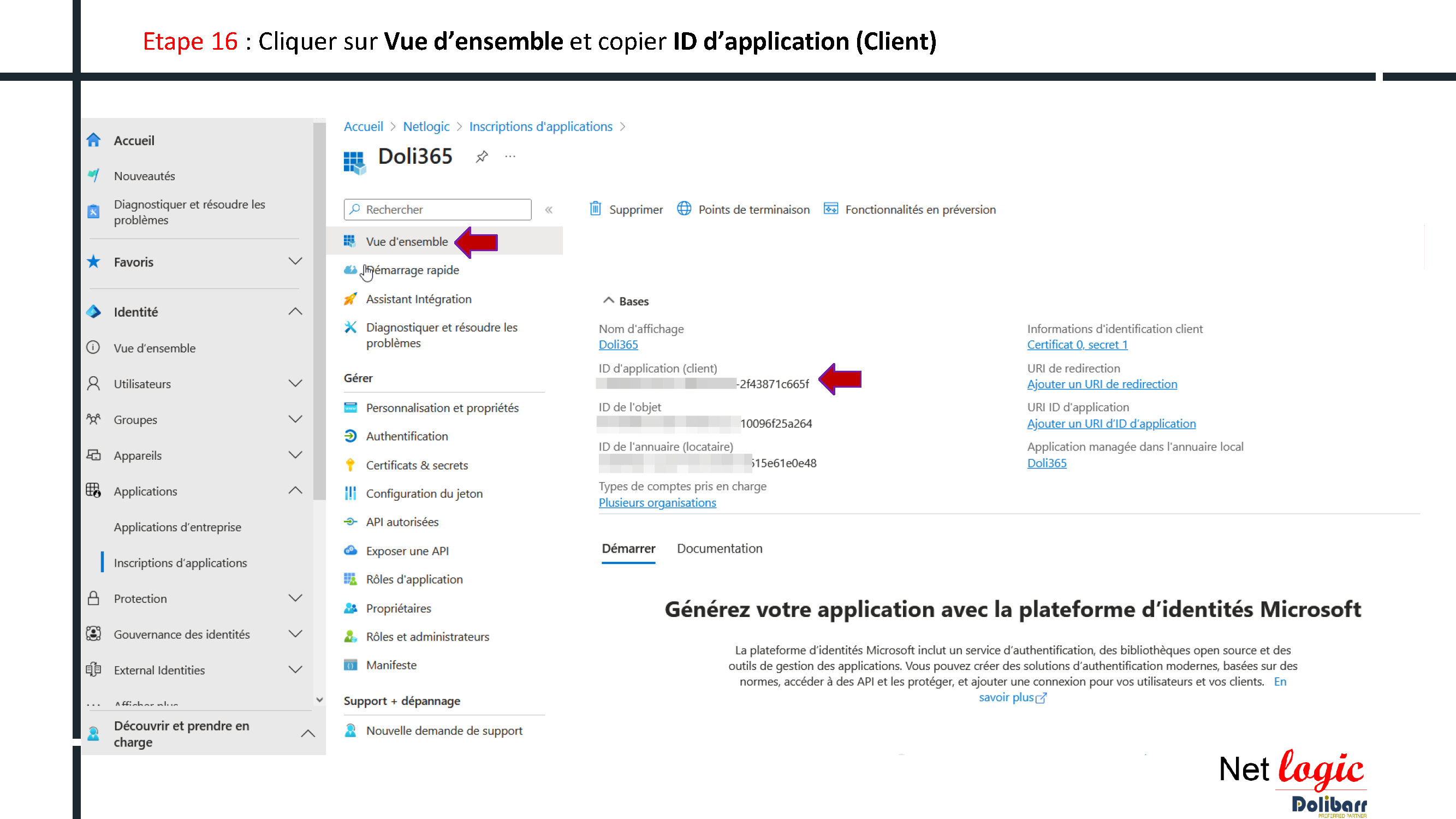Click the Accueil home icon in sidebar

point(94,140)
